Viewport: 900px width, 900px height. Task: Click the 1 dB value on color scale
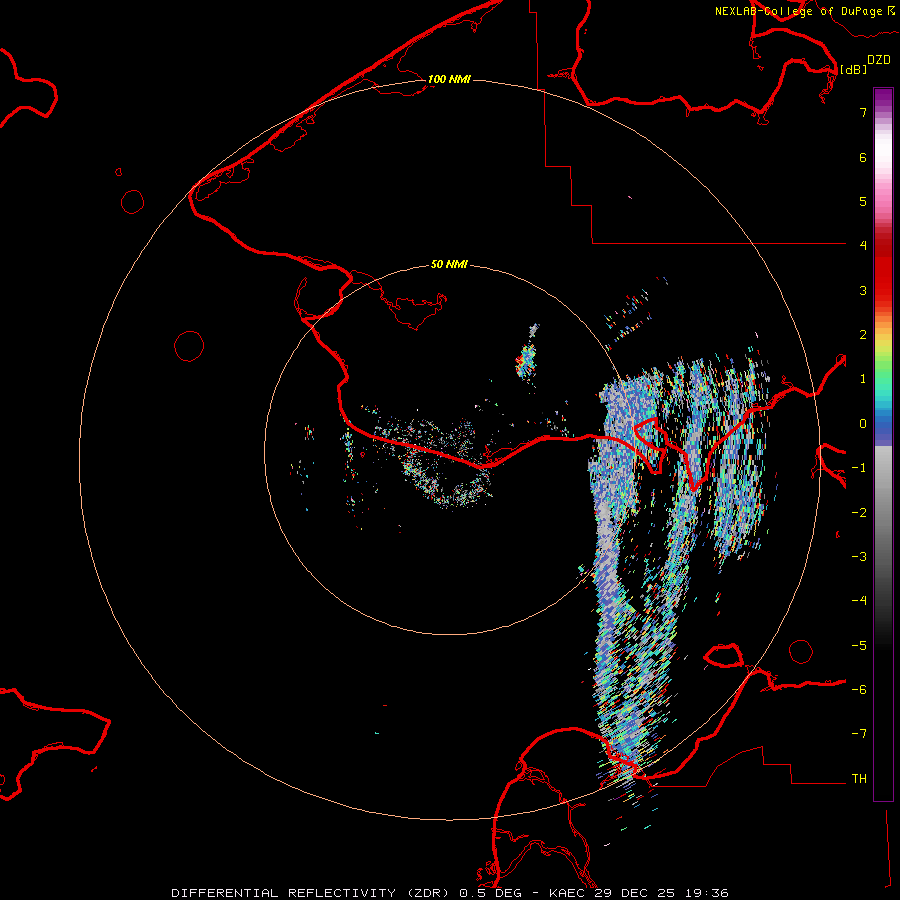pos(863,379)
